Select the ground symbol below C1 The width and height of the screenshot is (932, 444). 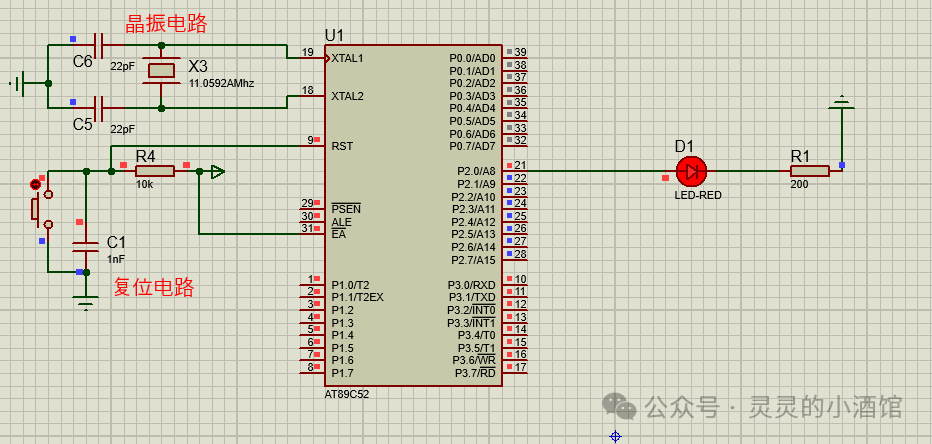[87, 303]
